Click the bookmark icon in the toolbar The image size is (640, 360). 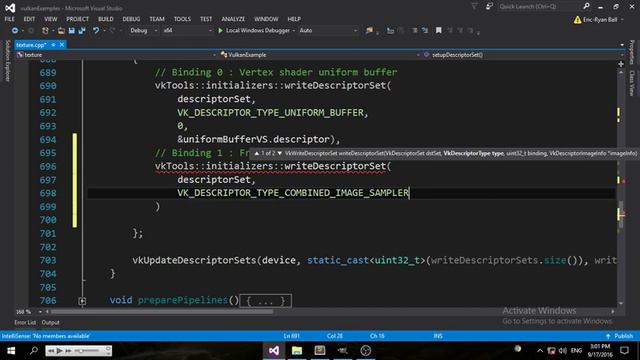439,31
